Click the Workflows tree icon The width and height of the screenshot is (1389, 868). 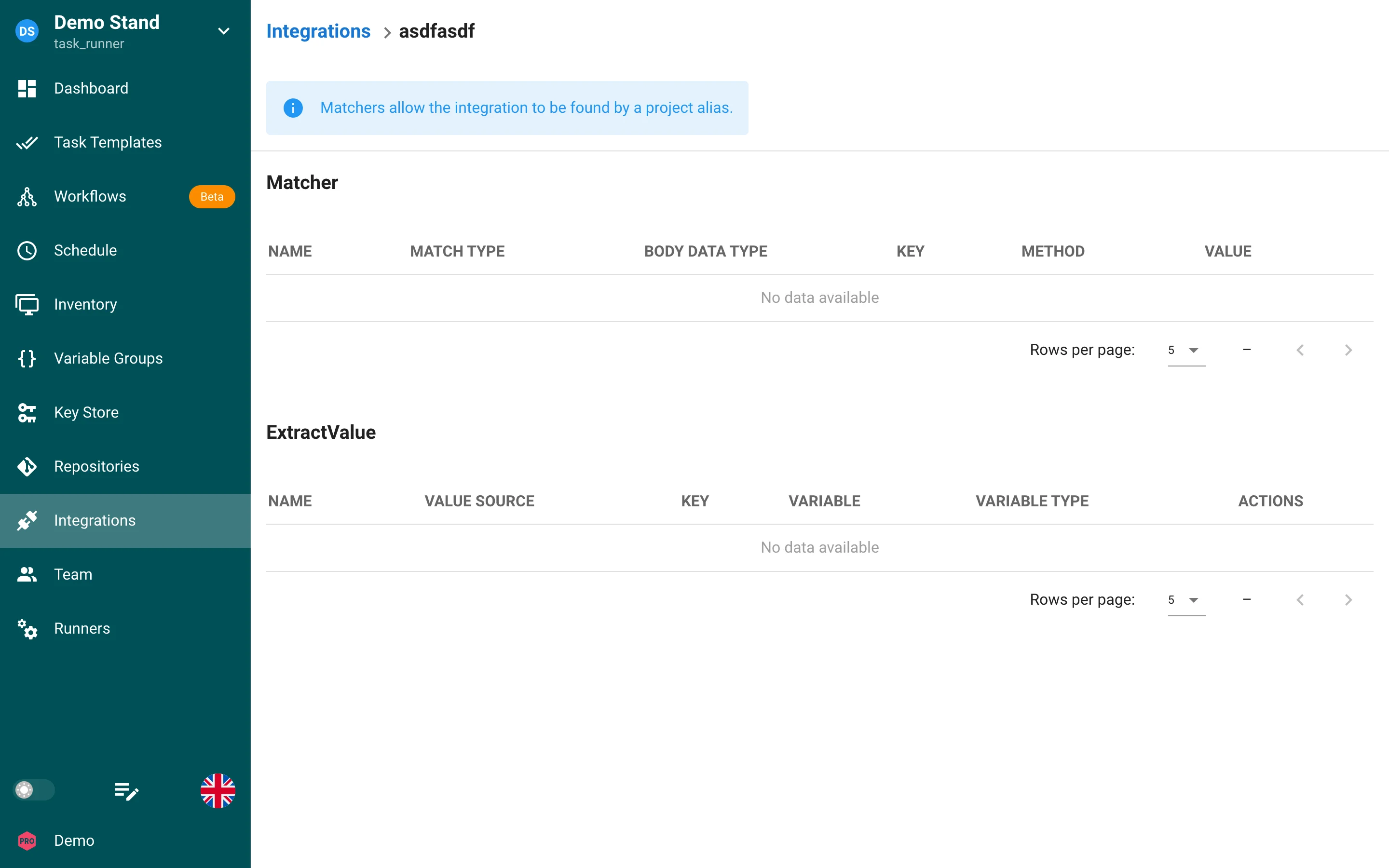tap(27, 196)
